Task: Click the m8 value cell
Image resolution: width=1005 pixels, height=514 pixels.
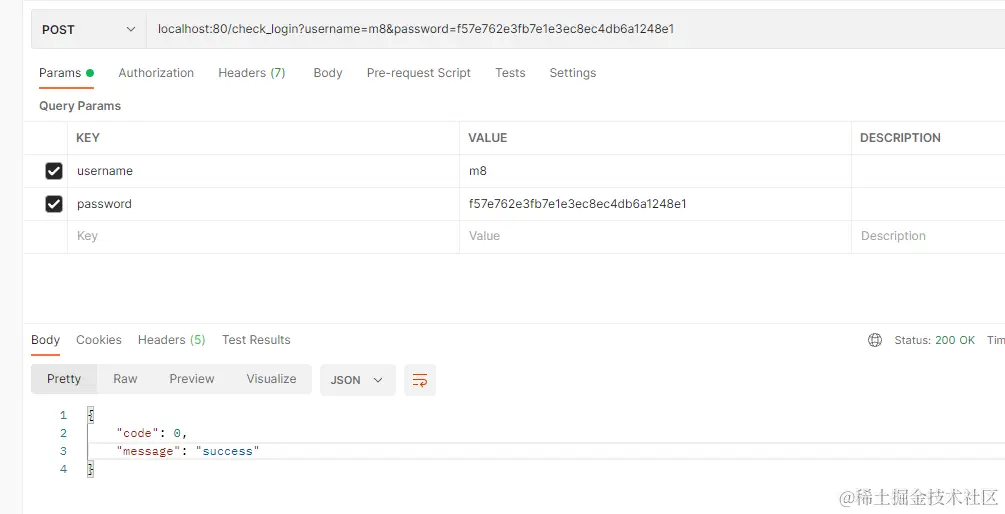Action: coord(655,171)
